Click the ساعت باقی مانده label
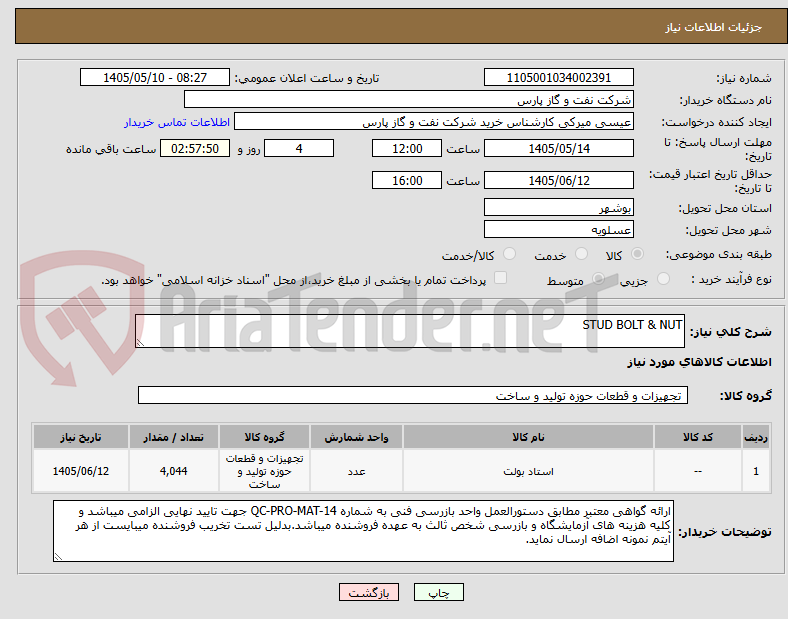Image resolution: width=788 pixels, height=619 pixels. click(x=111, y=149)
